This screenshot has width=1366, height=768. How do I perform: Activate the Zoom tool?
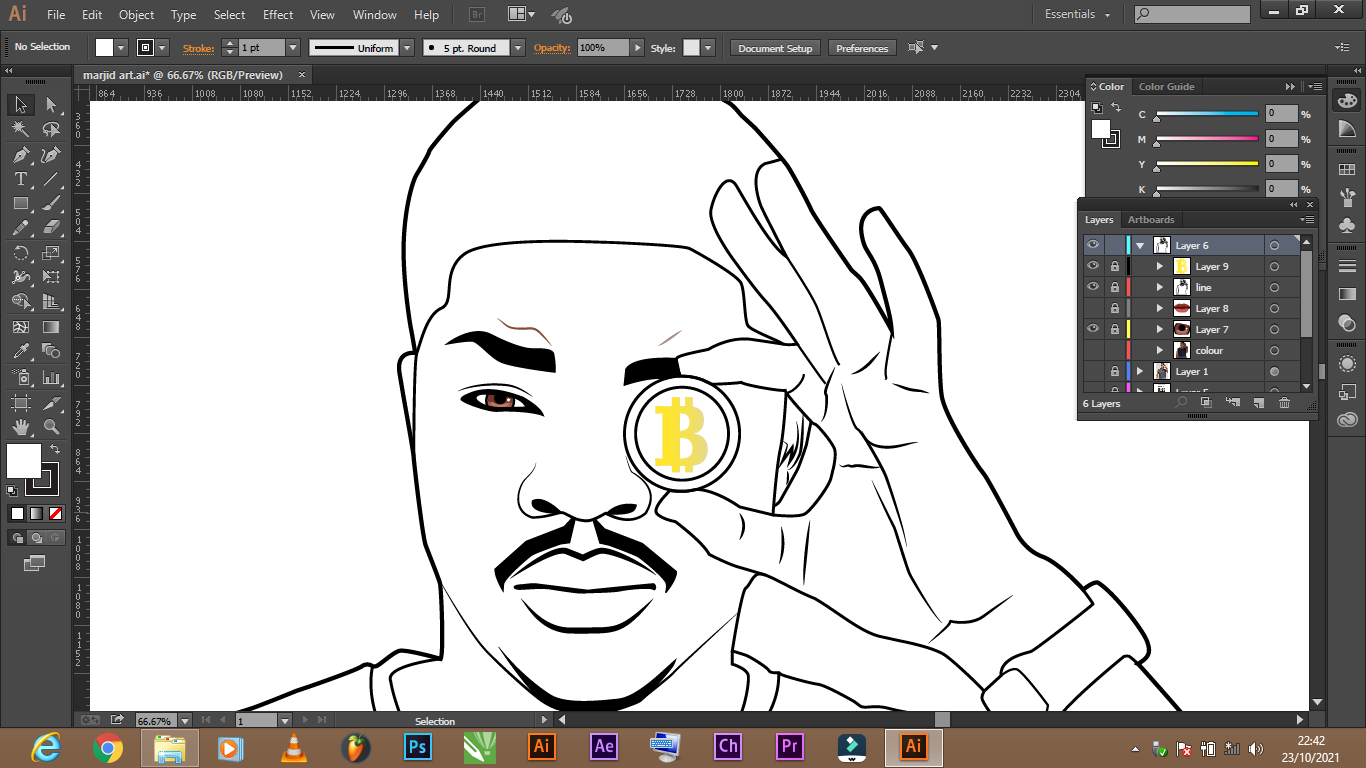coord(51,427)
